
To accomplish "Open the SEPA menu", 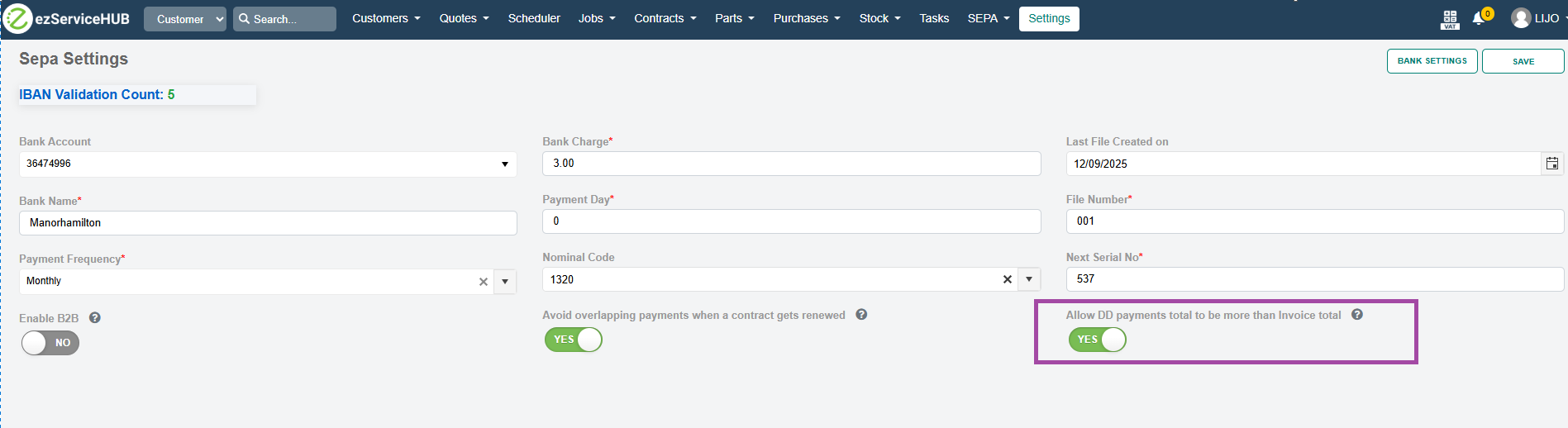I will tap(988, 18).
